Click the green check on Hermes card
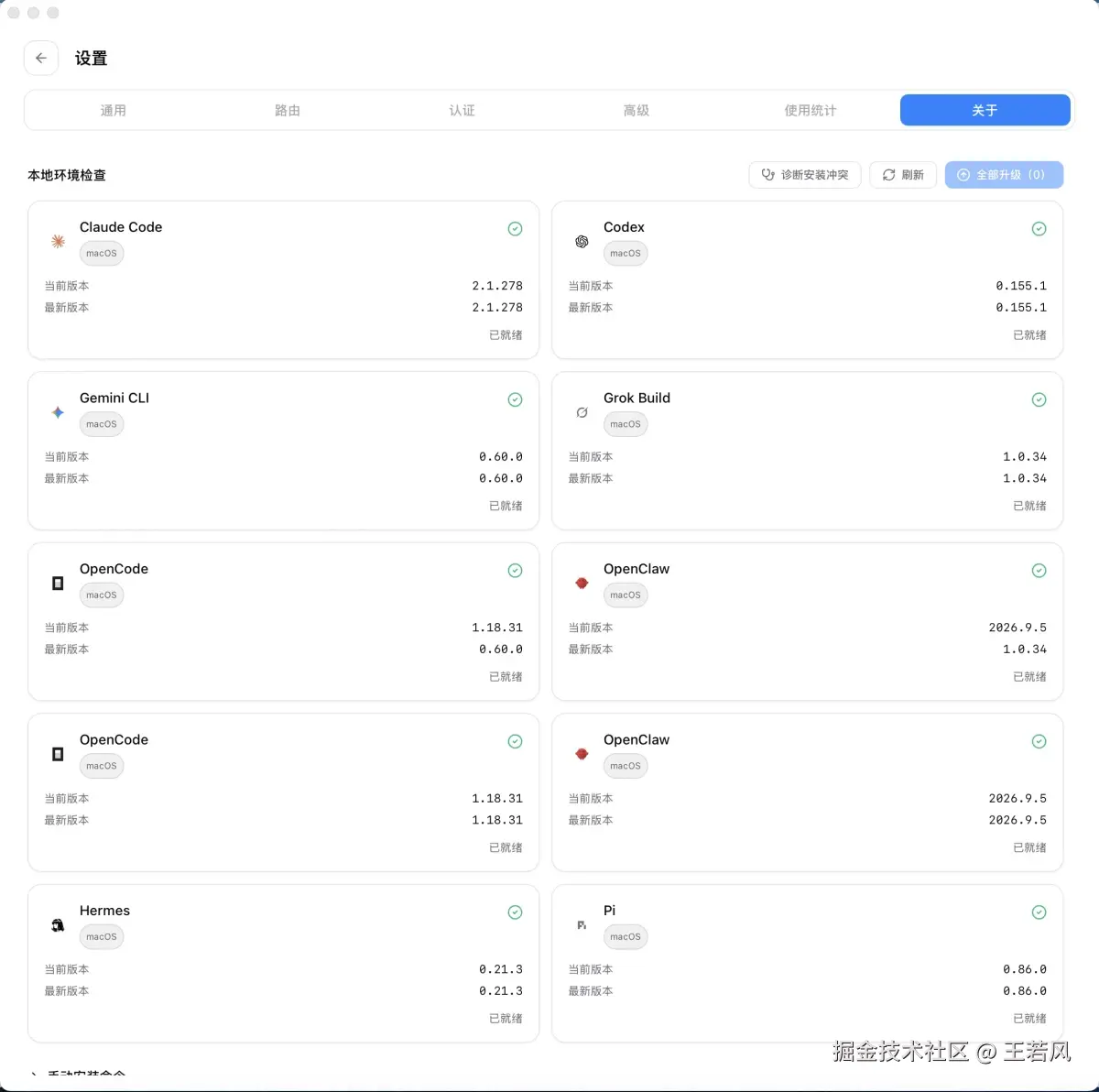 (516, 912)
